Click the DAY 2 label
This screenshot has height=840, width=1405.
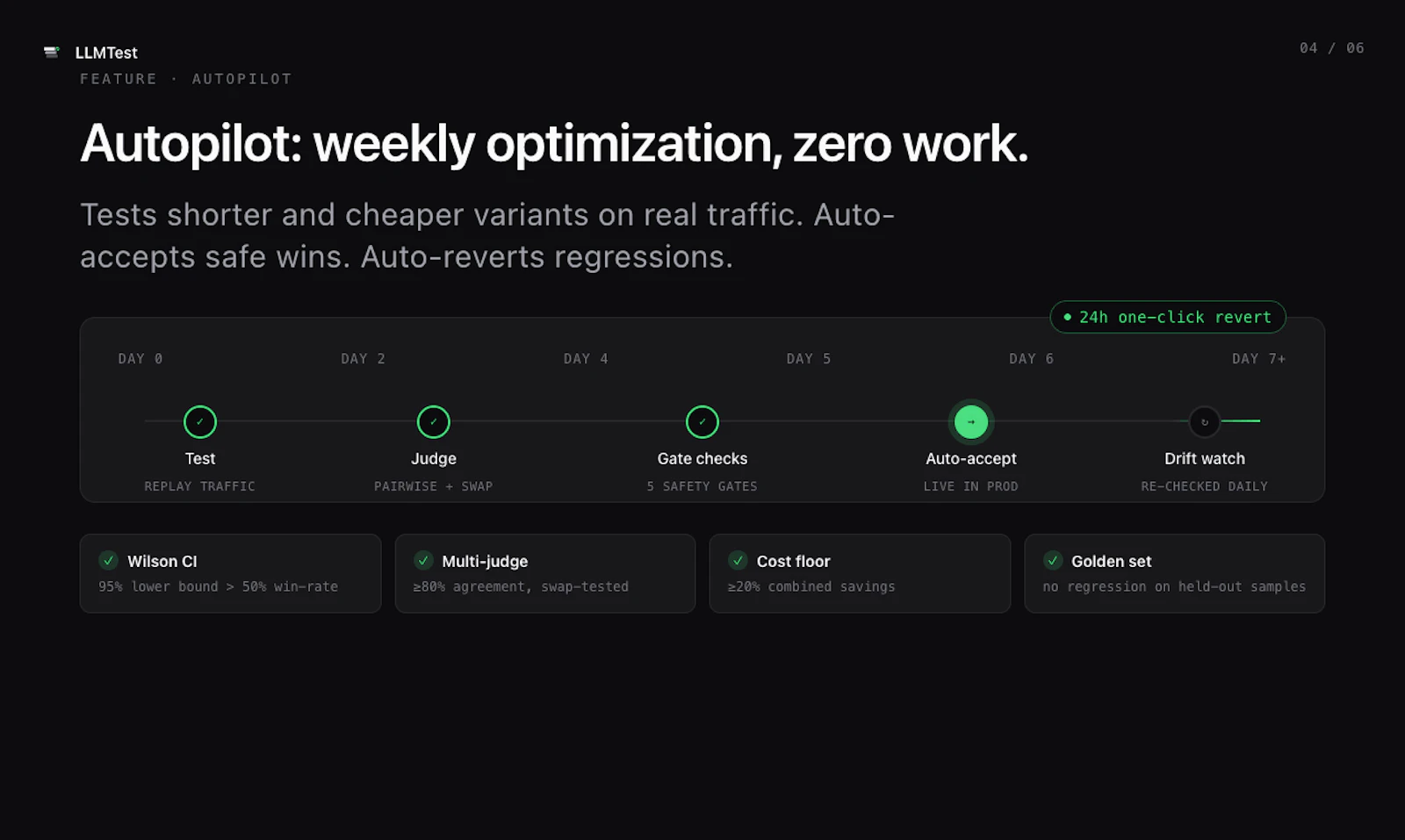pyautogui.click(x=364, y=359)
